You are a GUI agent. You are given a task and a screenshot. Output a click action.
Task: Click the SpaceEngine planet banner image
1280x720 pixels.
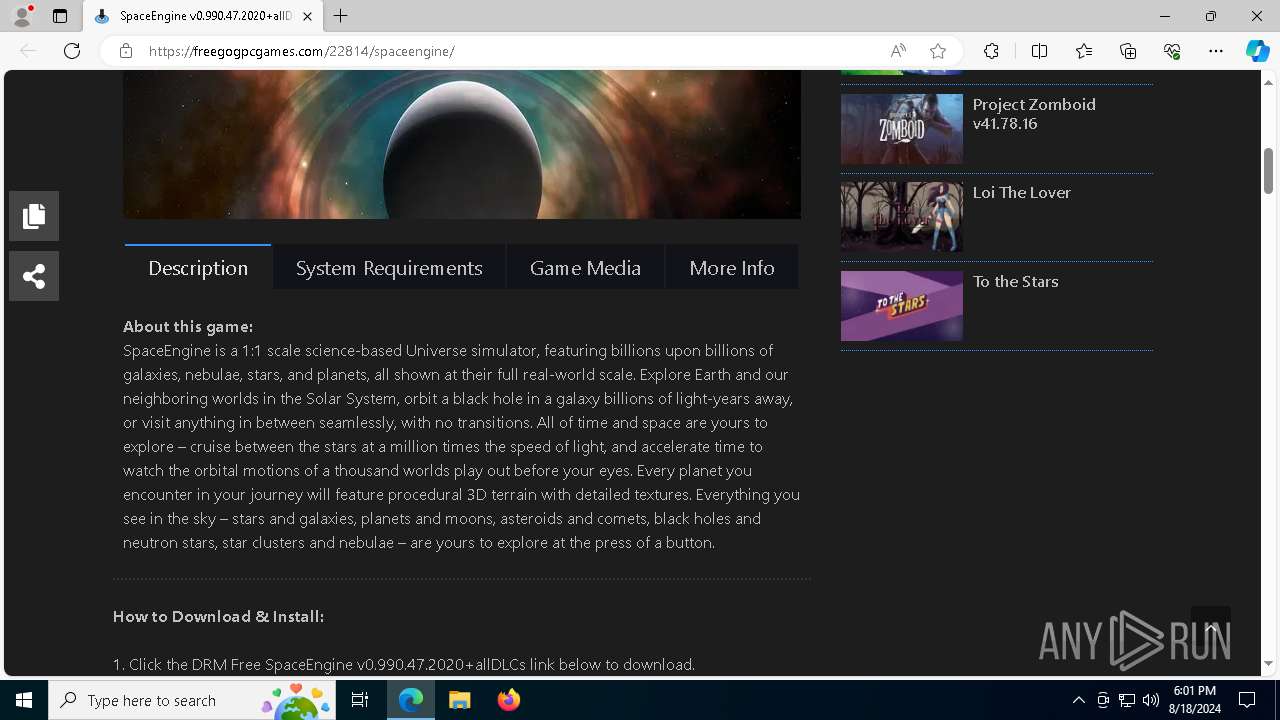pyautogui.click(x=462, y=144)
